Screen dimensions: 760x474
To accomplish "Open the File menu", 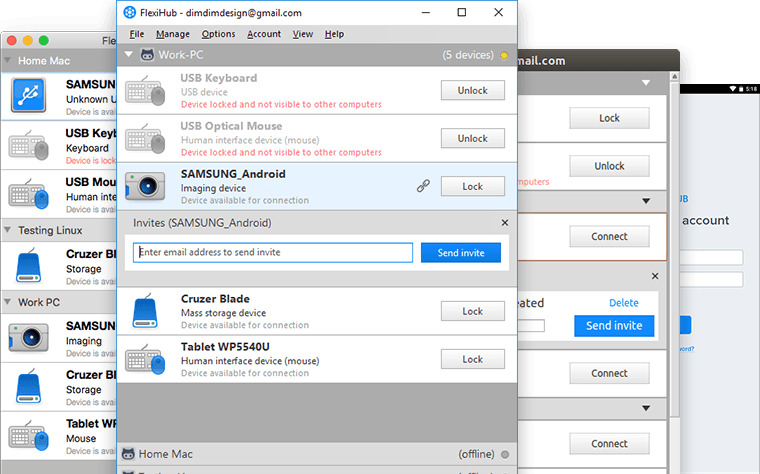I will pos(137,34).
